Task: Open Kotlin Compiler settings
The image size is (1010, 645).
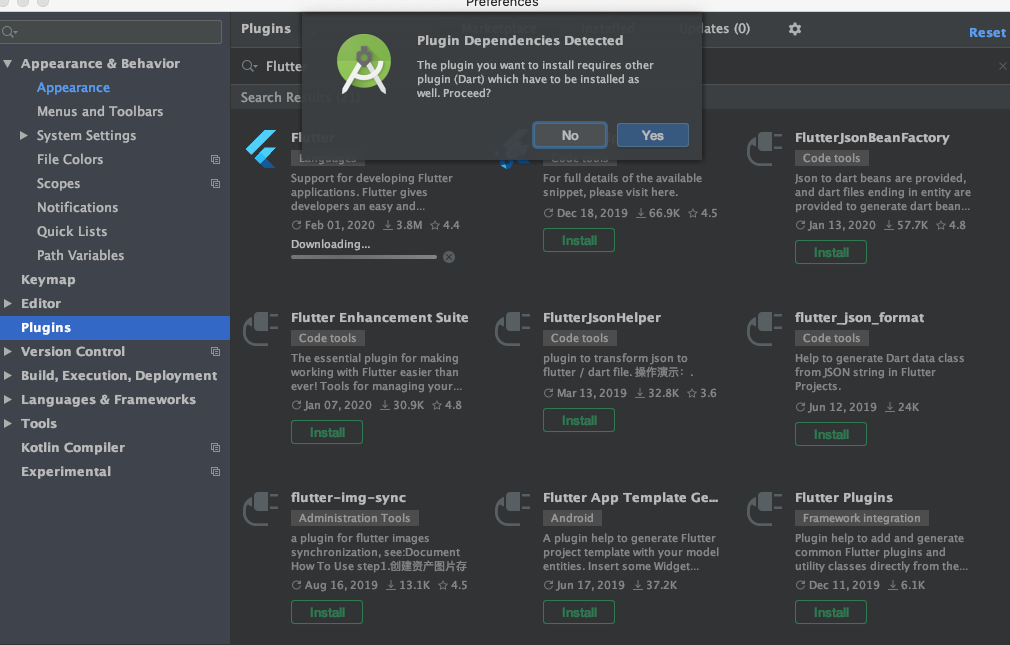Action: 73,448
